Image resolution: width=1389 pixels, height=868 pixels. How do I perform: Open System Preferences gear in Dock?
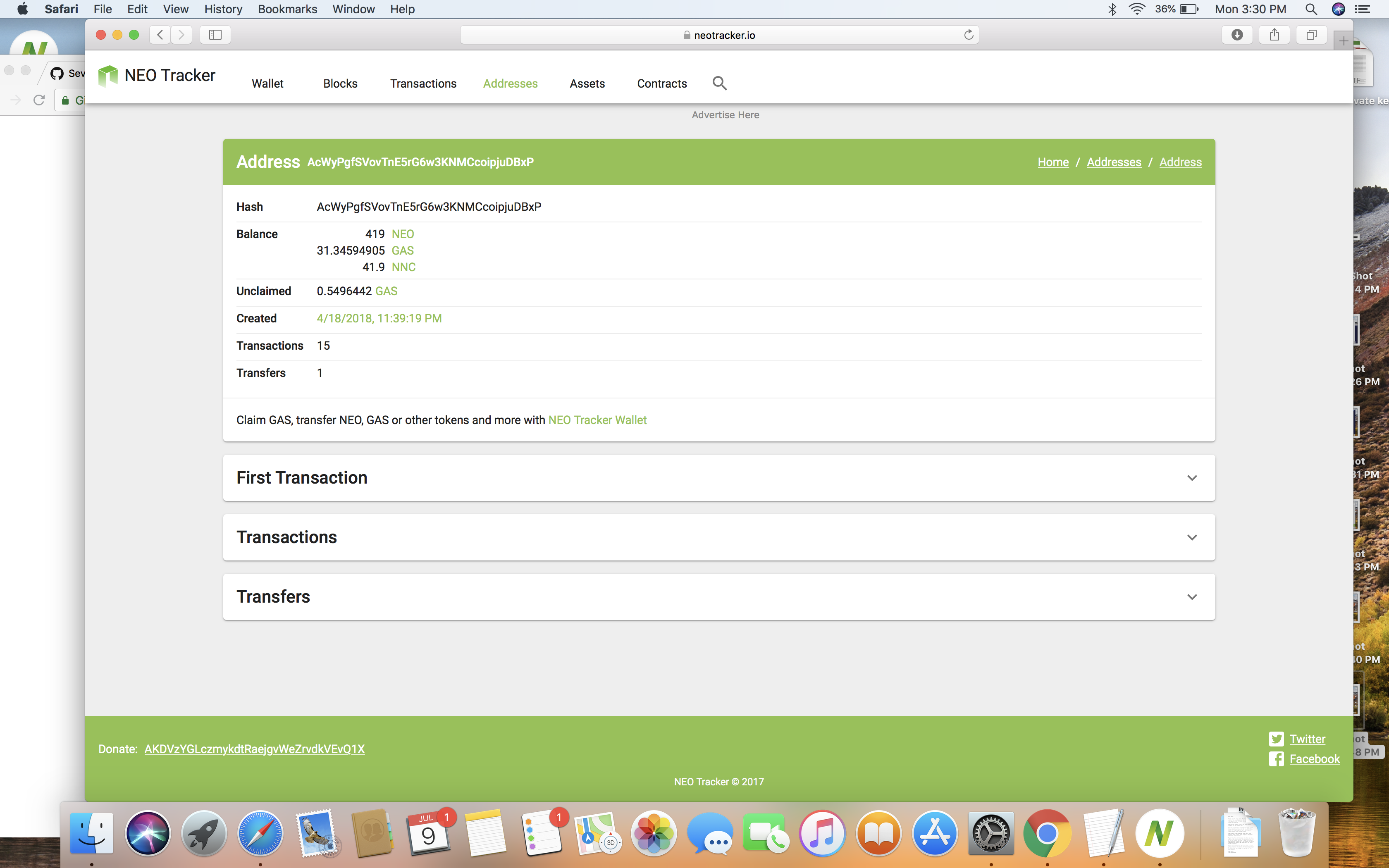991,832
